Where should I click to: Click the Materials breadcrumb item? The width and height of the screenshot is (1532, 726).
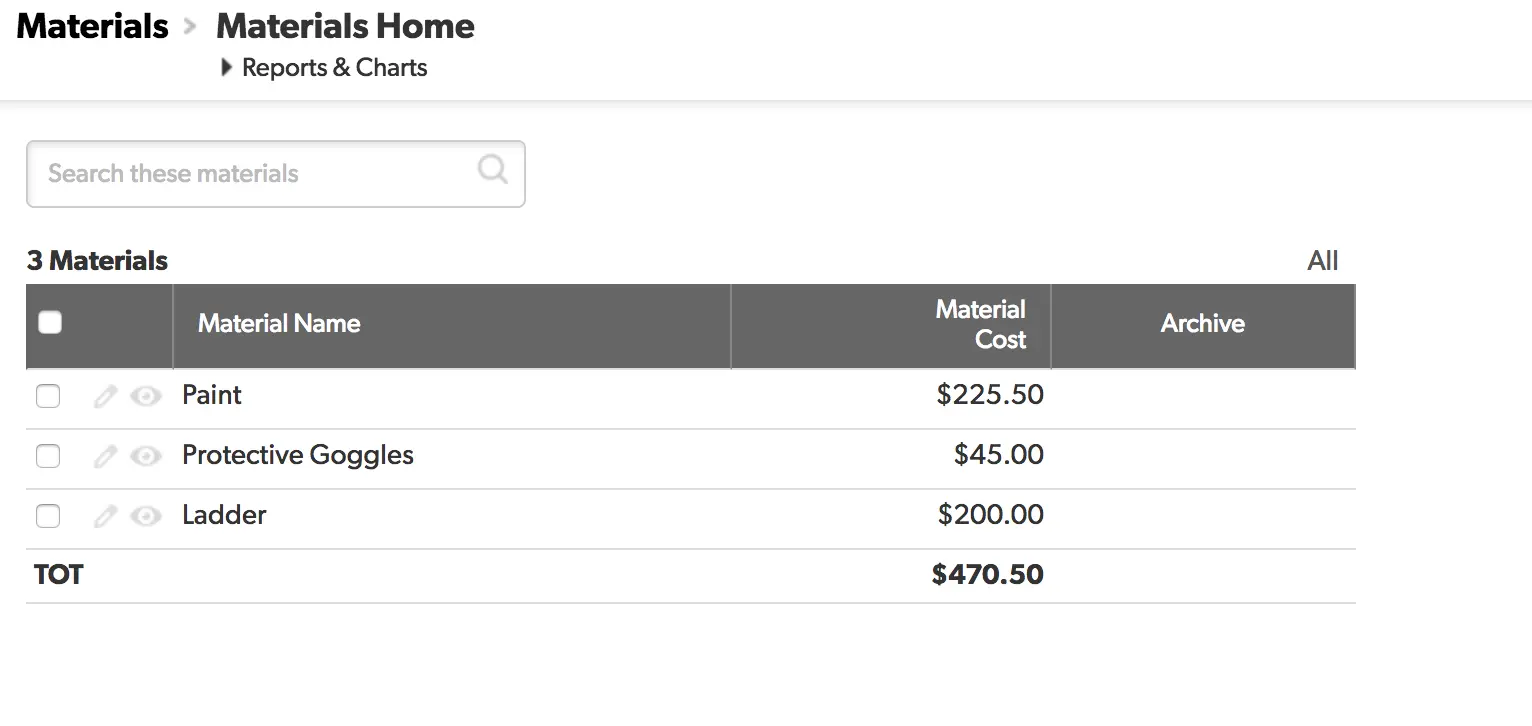(91, 26)
